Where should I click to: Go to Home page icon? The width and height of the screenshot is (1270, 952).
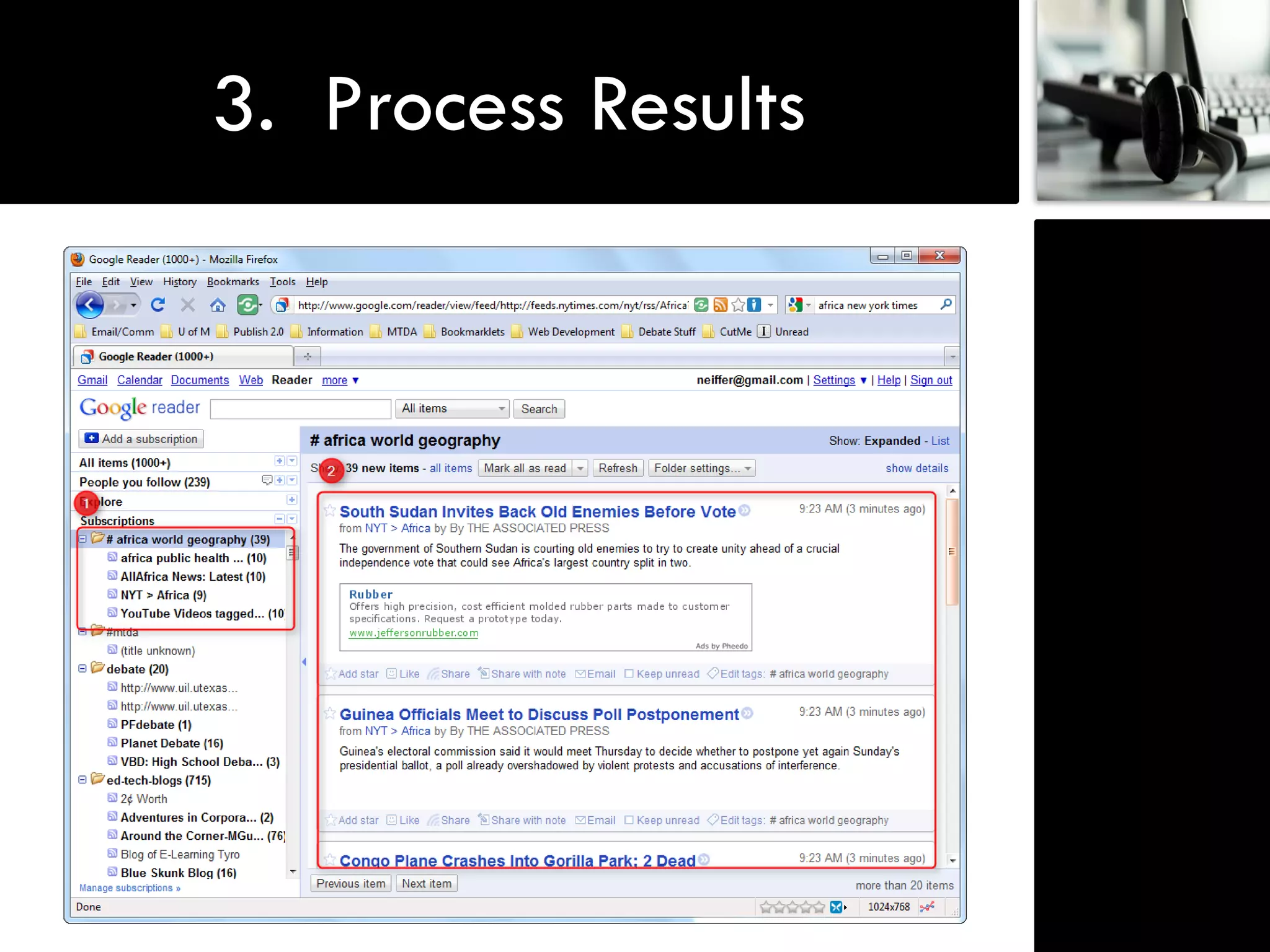click(218, 305)
